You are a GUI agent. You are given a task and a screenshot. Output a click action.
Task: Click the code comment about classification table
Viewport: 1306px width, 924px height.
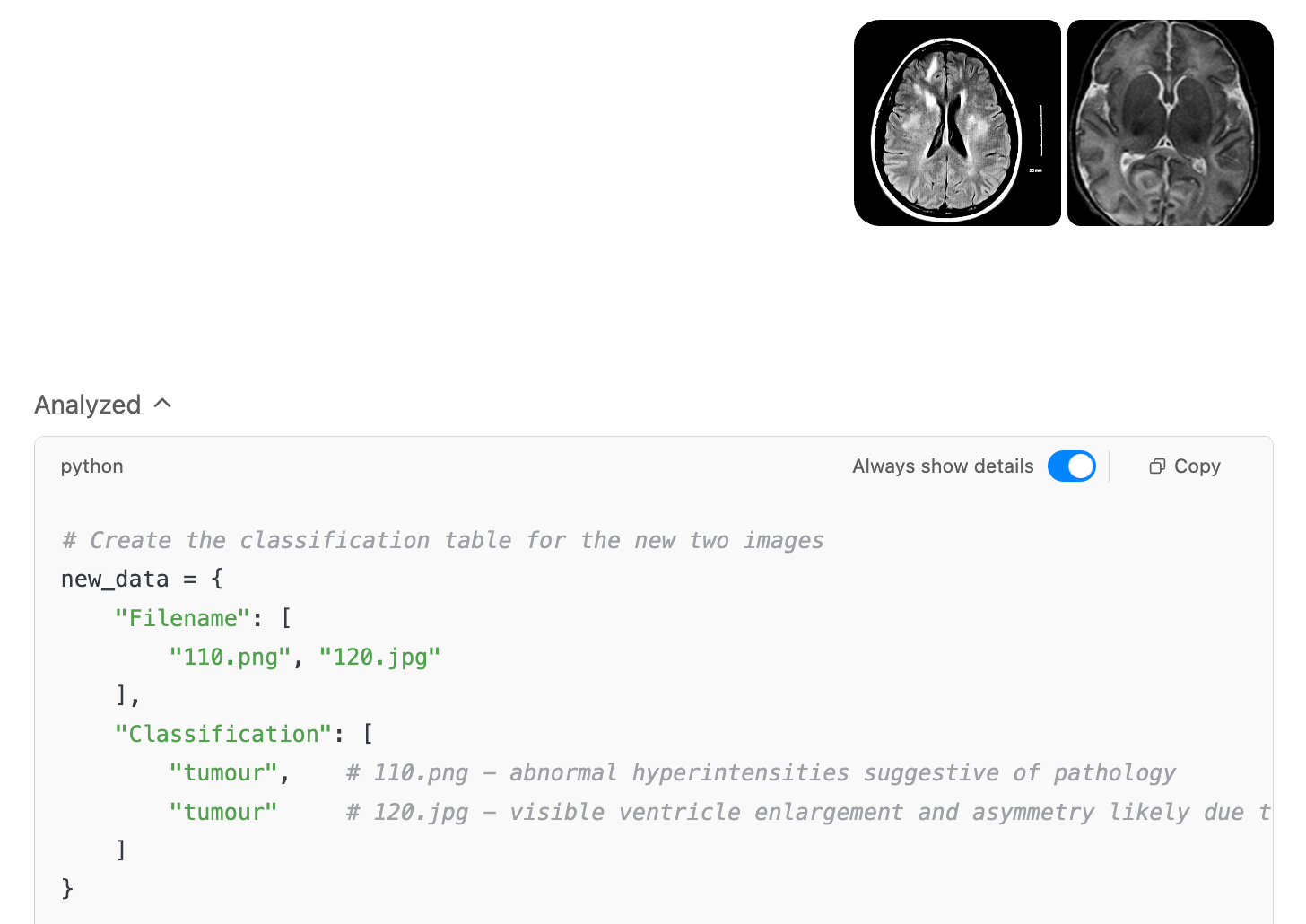point(443,540)
